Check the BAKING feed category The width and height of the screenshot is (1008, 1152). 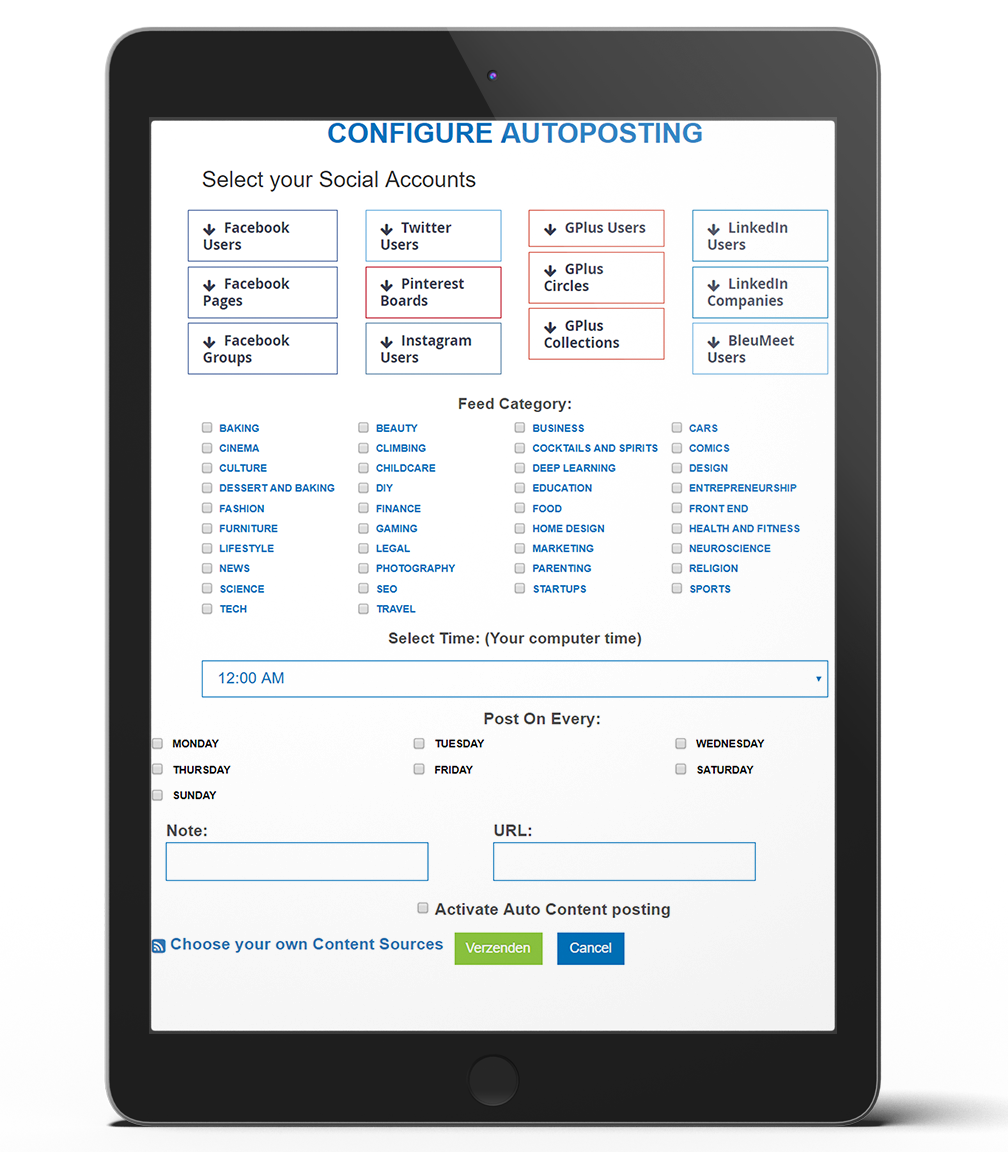coord(207,428)
